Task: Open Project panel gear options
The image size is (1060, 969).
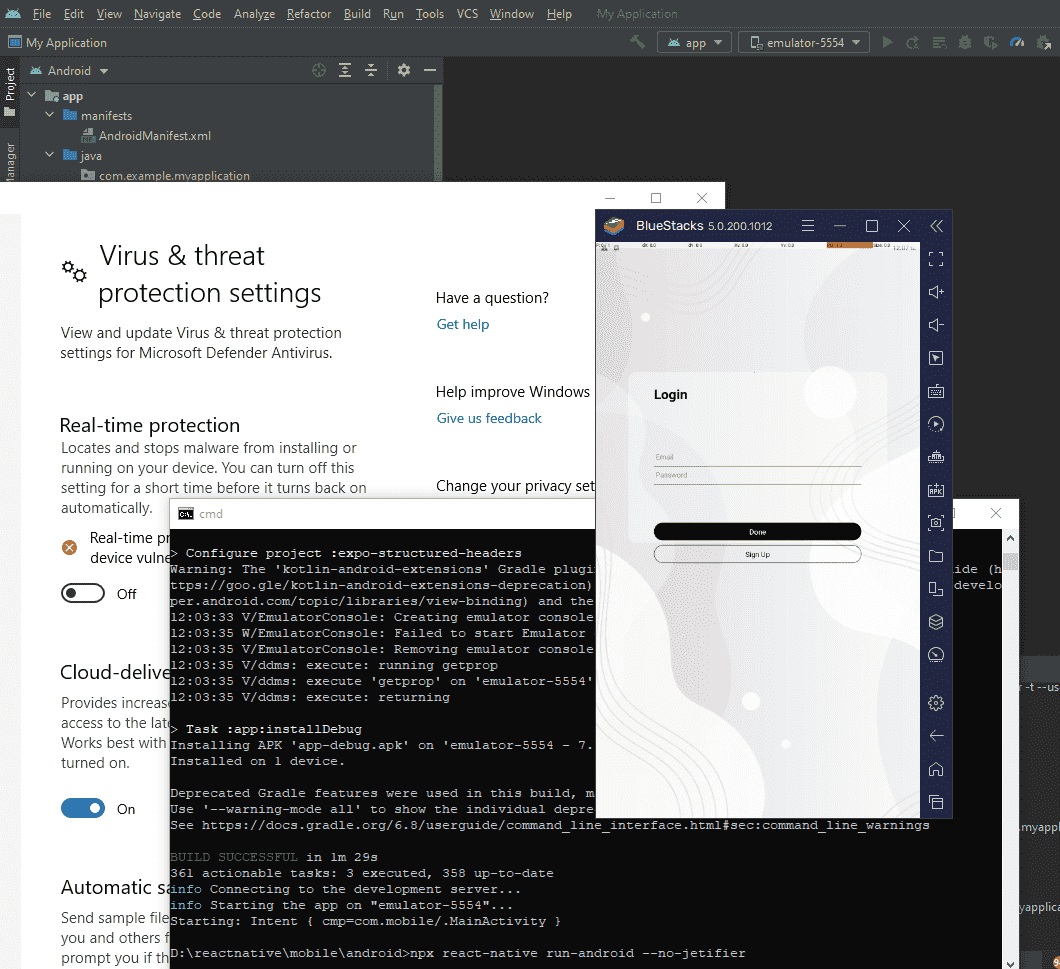Action: click(404, 70)
